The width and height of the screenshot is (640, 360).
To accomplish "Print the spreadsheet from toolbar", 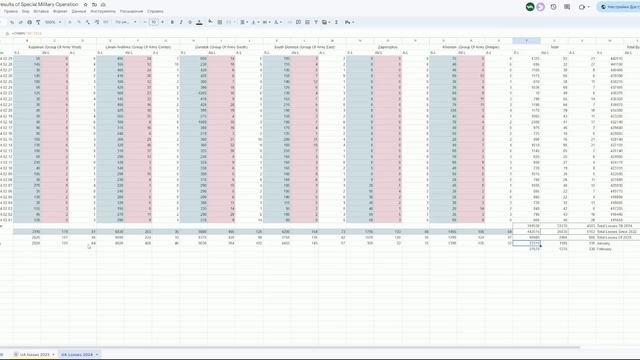I will 29,22.
